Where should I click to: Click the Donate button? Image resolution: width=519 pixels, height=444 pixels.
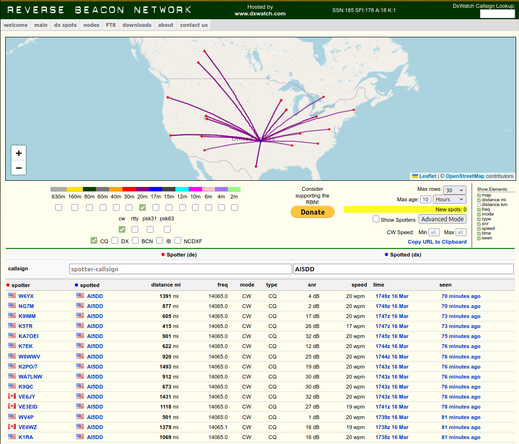pyautogui.click(x=313, y=212)
